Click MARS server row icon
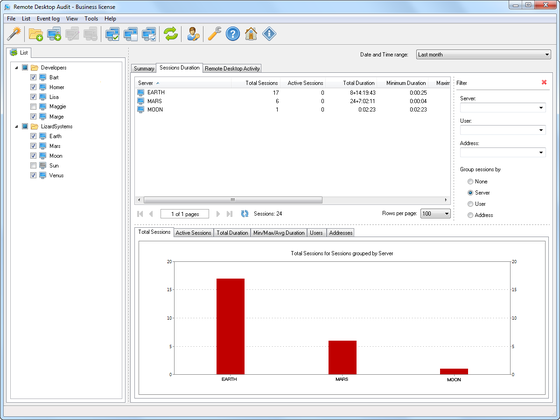Screen dimensions: 560x420 pos(141,101)
